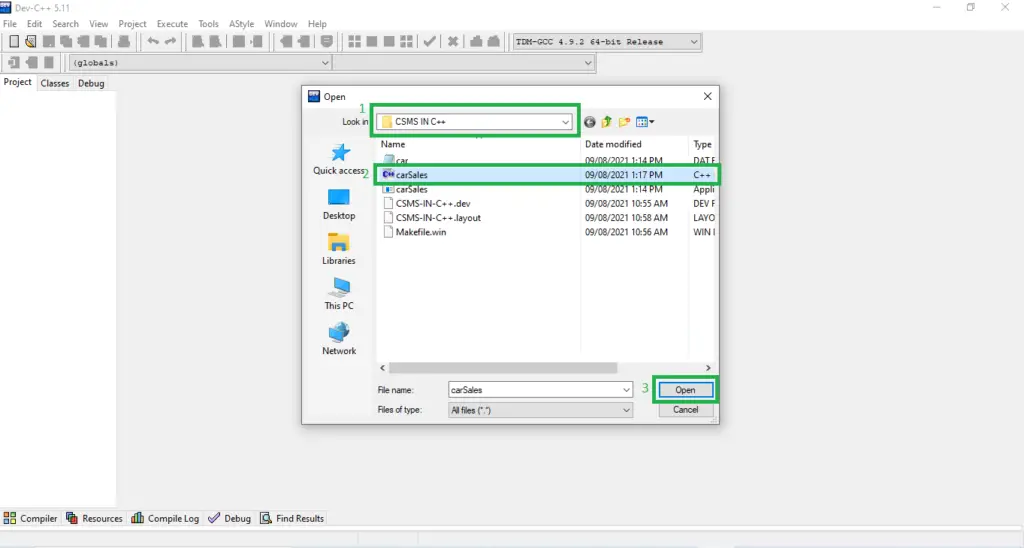Select the CSMS-IN-C++.dev file
The image size is (1024, 548).
tap(432, 204)
